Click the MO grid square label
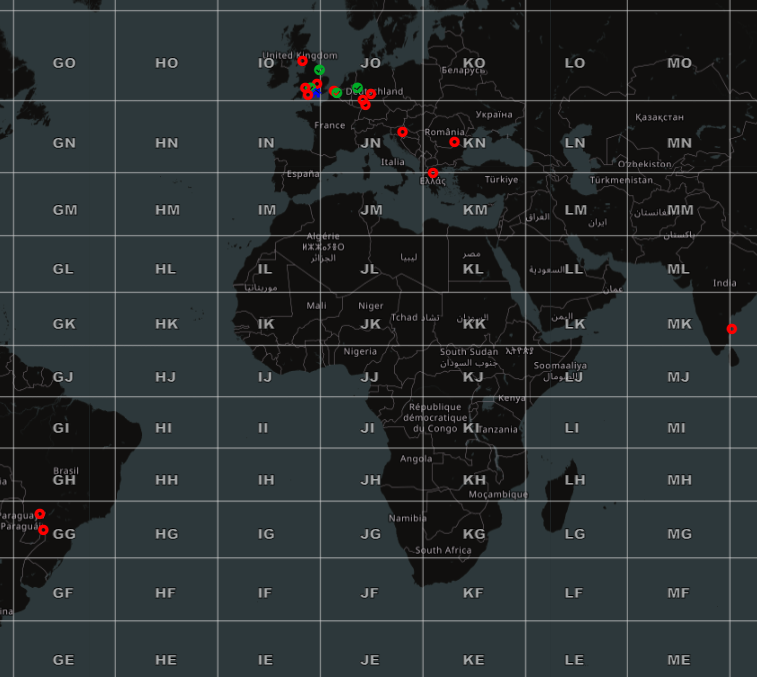Viewport: 757px width, 677px height. (x=679, y=63)
